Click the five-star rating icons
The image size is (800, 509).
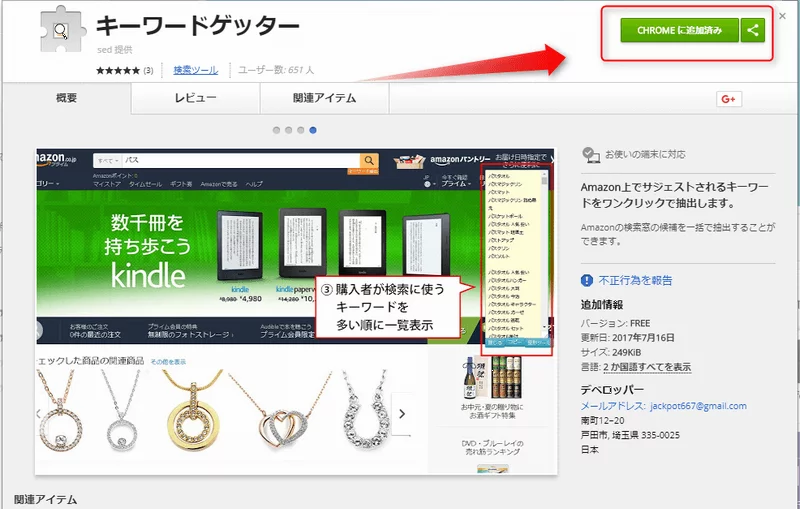coord(117,70)
